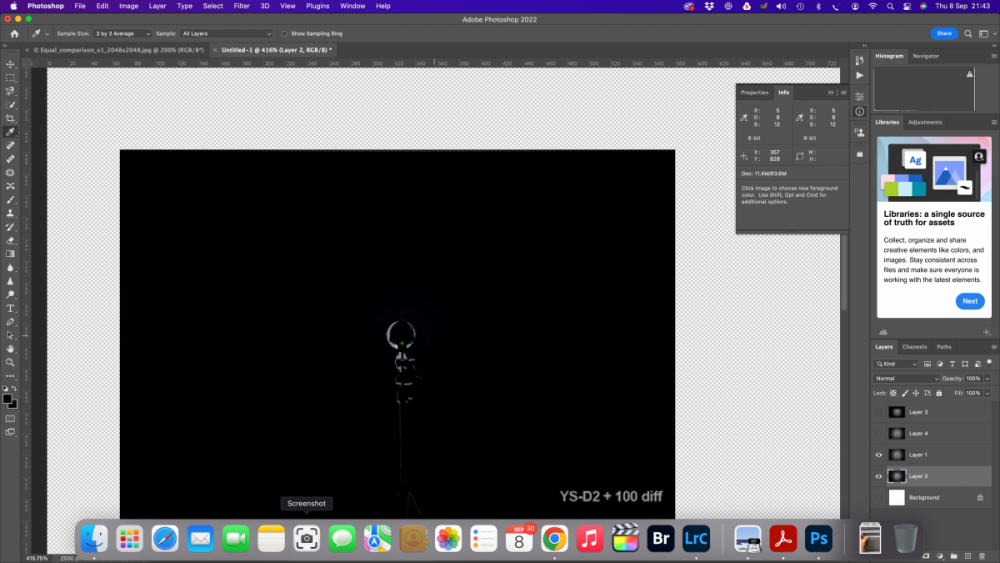Click Next in Libraries panel
Viewport: 1000px width, 563px height.
click(969, 301)
